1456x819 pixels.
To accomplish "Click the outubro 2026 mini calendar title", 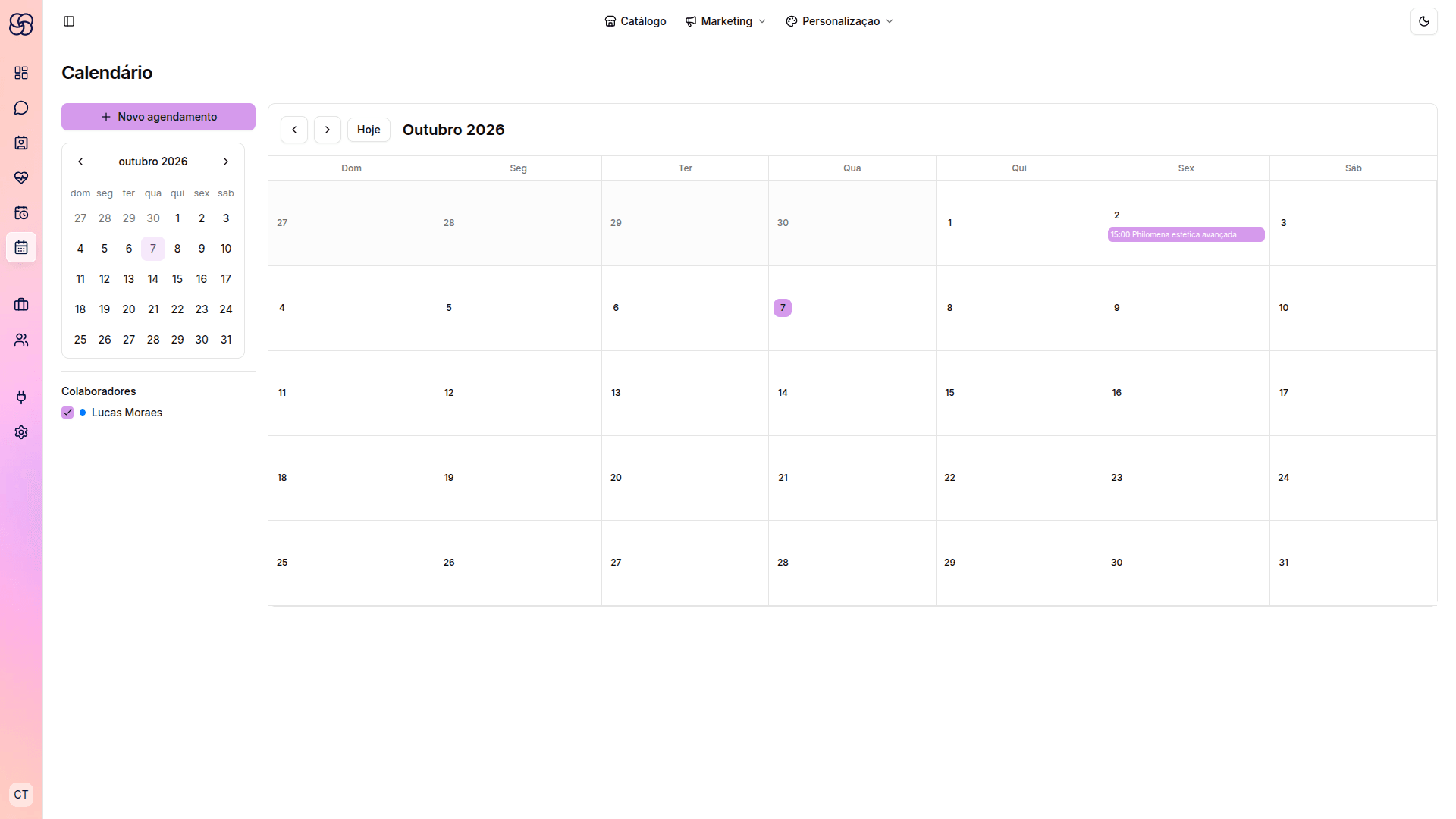I will (x=153, y=162).
